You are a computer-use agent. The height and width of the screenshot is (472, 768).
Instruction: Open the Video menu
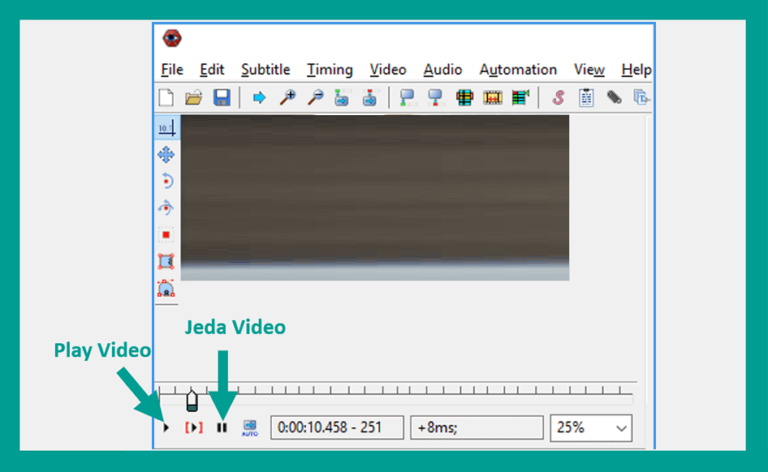click(x=388, y=70)
